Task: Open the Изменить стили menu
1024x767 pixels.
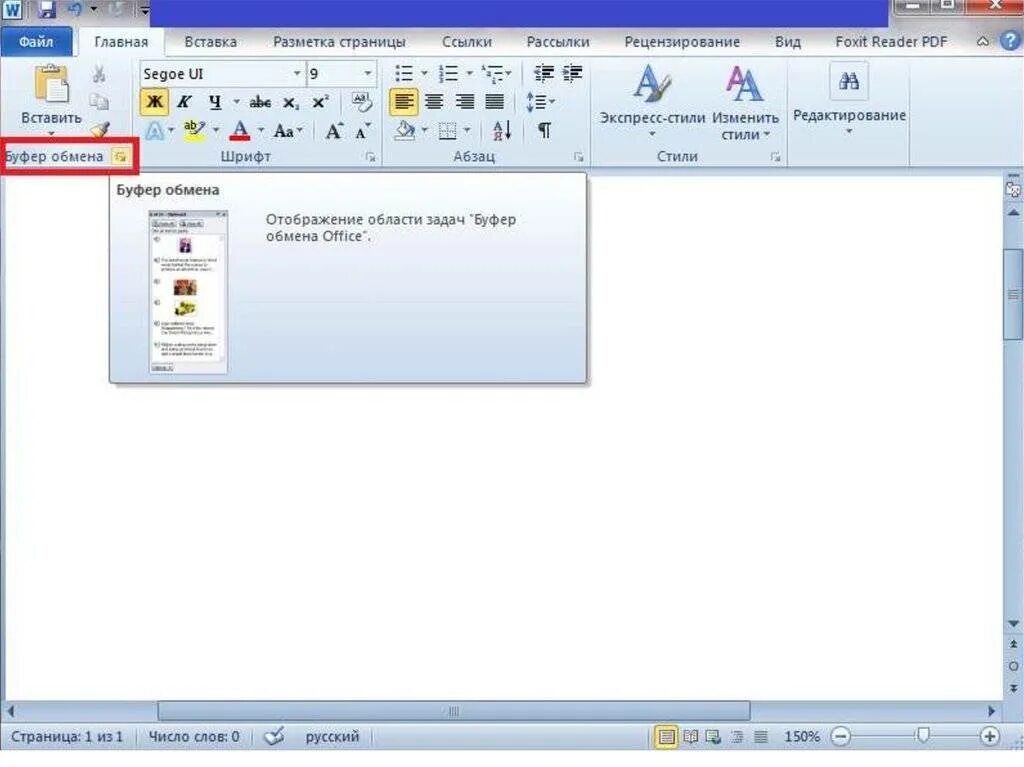Action: coord(745,101)
